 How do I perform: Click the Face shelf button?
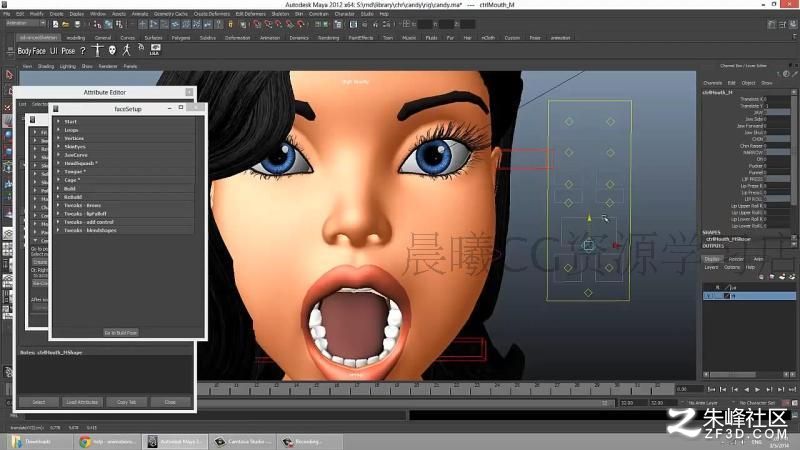(39, 51)
